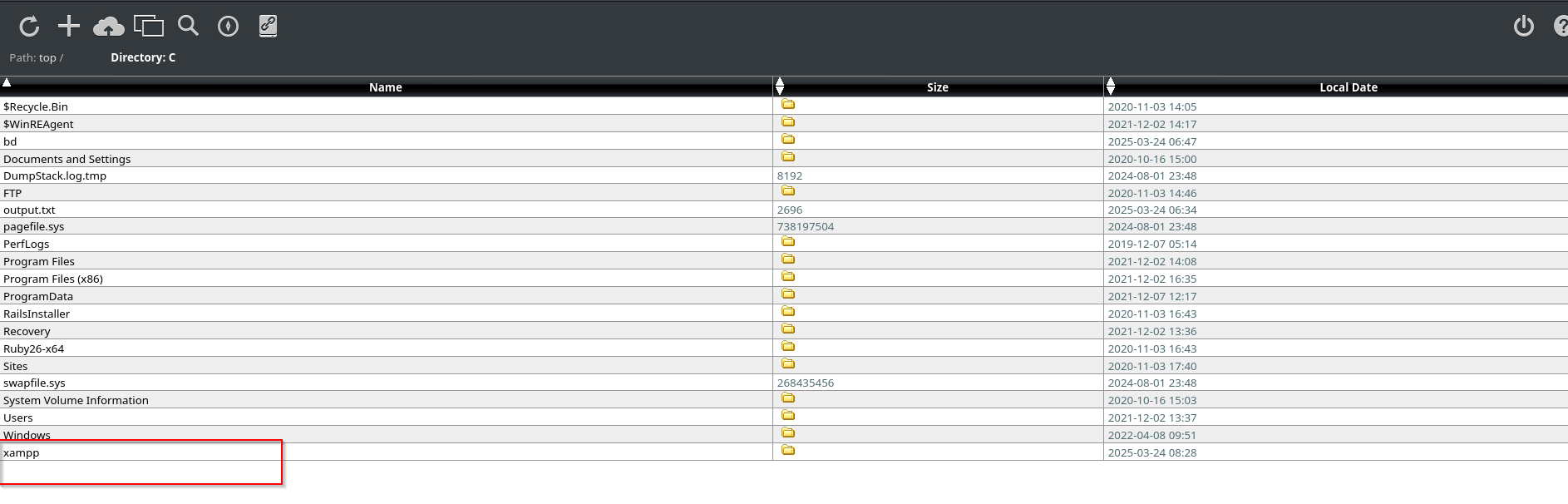Open the Ruby26-x64 folder

tap(33, 349)
